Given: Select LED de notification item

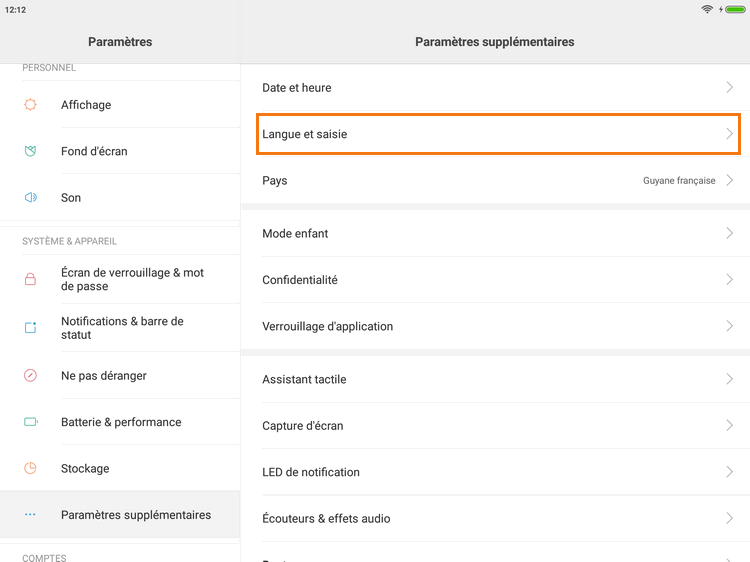Looking at the screenshot, I should 495,472.
